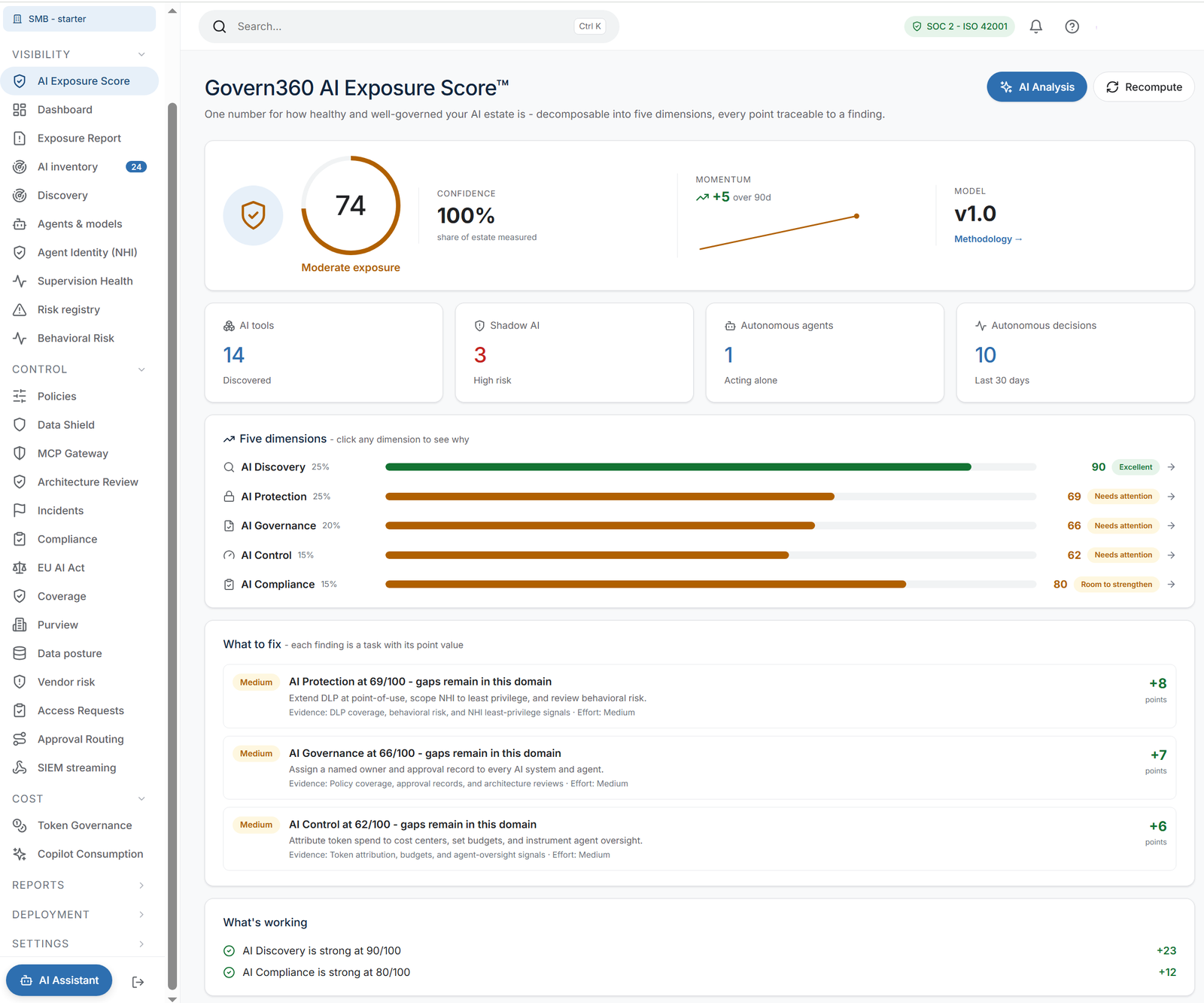Open AI Control dimension arrow
This screenshot has width=1204, height=1003.
1172,555
